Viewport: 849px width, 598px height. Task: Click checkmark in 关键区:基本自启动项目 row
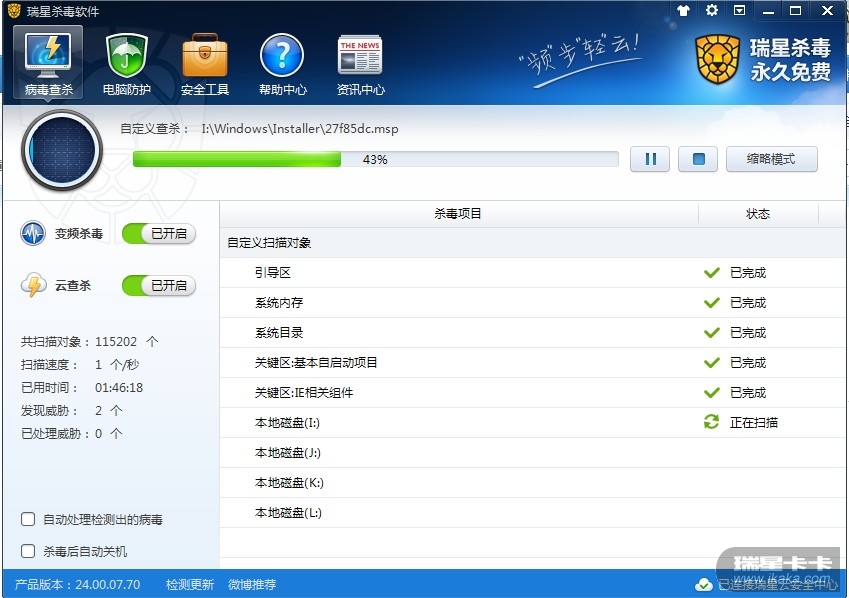tap(711, 362)
